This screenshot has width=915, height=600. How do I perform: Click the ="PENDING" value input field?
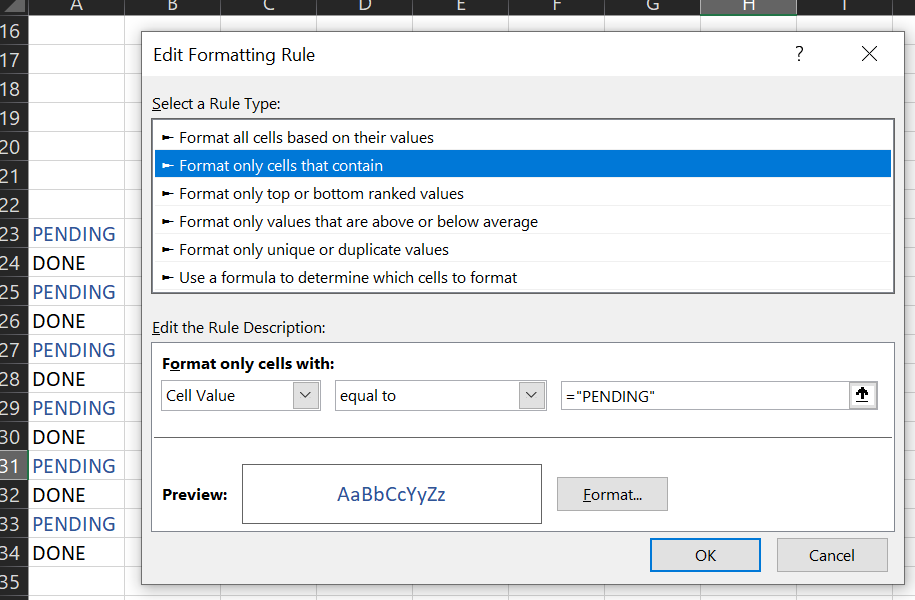click(x=704, y=396)
